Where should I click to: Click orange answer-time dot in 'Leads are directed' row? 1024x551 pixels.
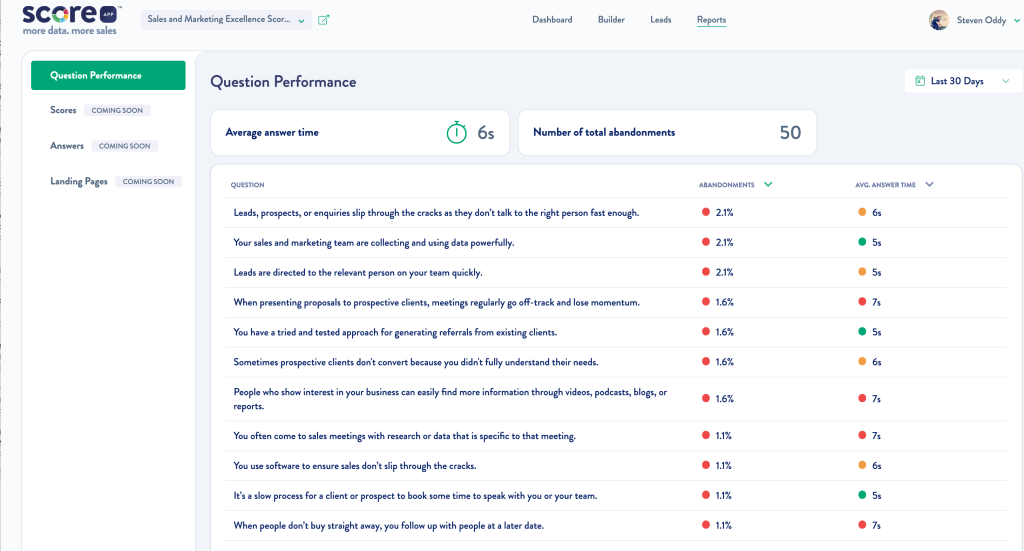(862, 272)
